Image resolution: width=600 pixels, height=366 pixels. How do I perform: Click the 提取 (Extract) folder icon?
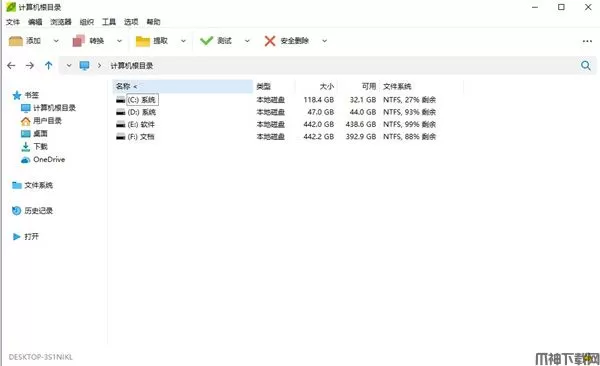click(x=143, y=41)
